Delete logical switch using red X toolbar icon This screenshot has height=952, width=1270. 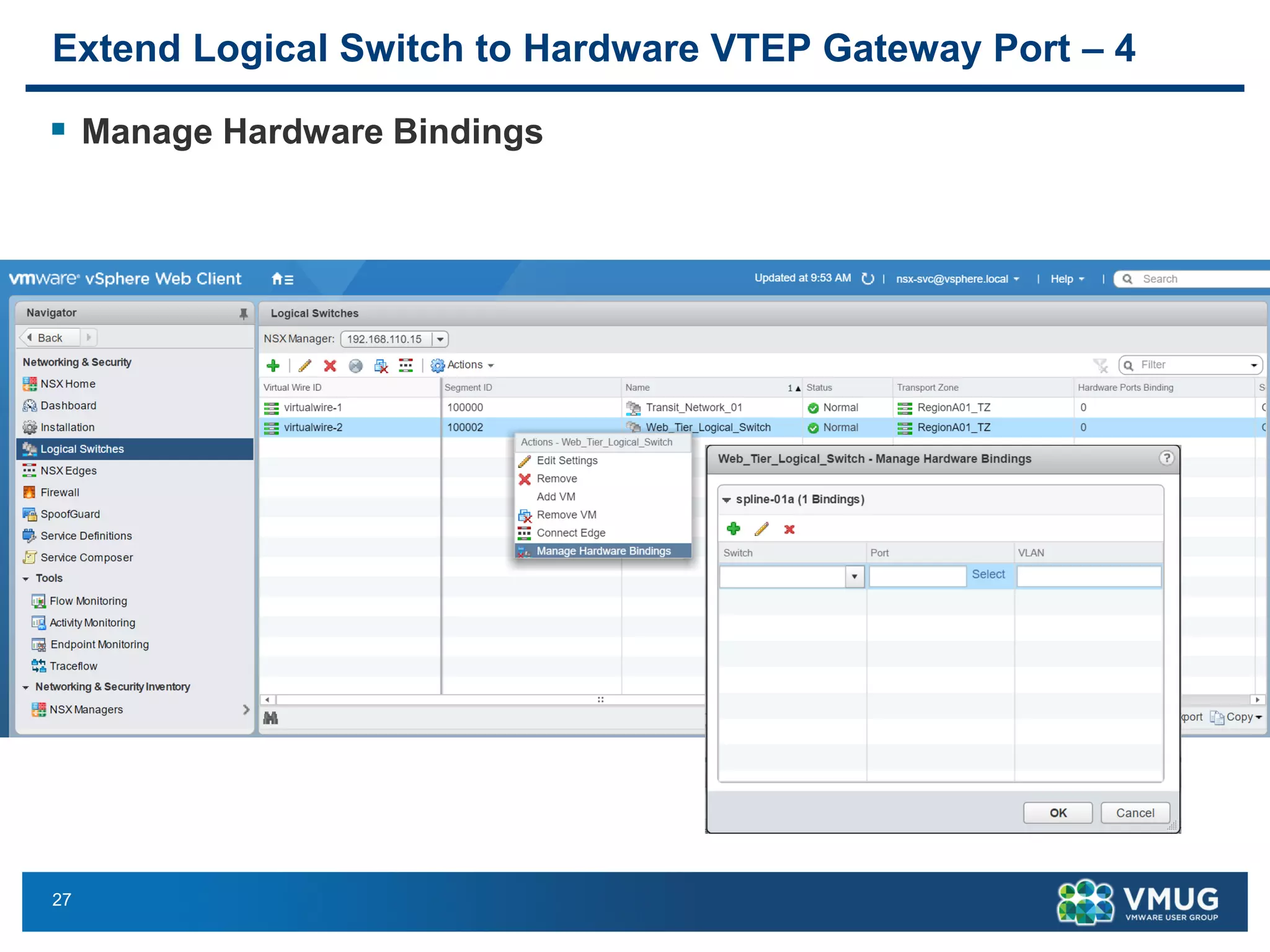click(330, 366)
